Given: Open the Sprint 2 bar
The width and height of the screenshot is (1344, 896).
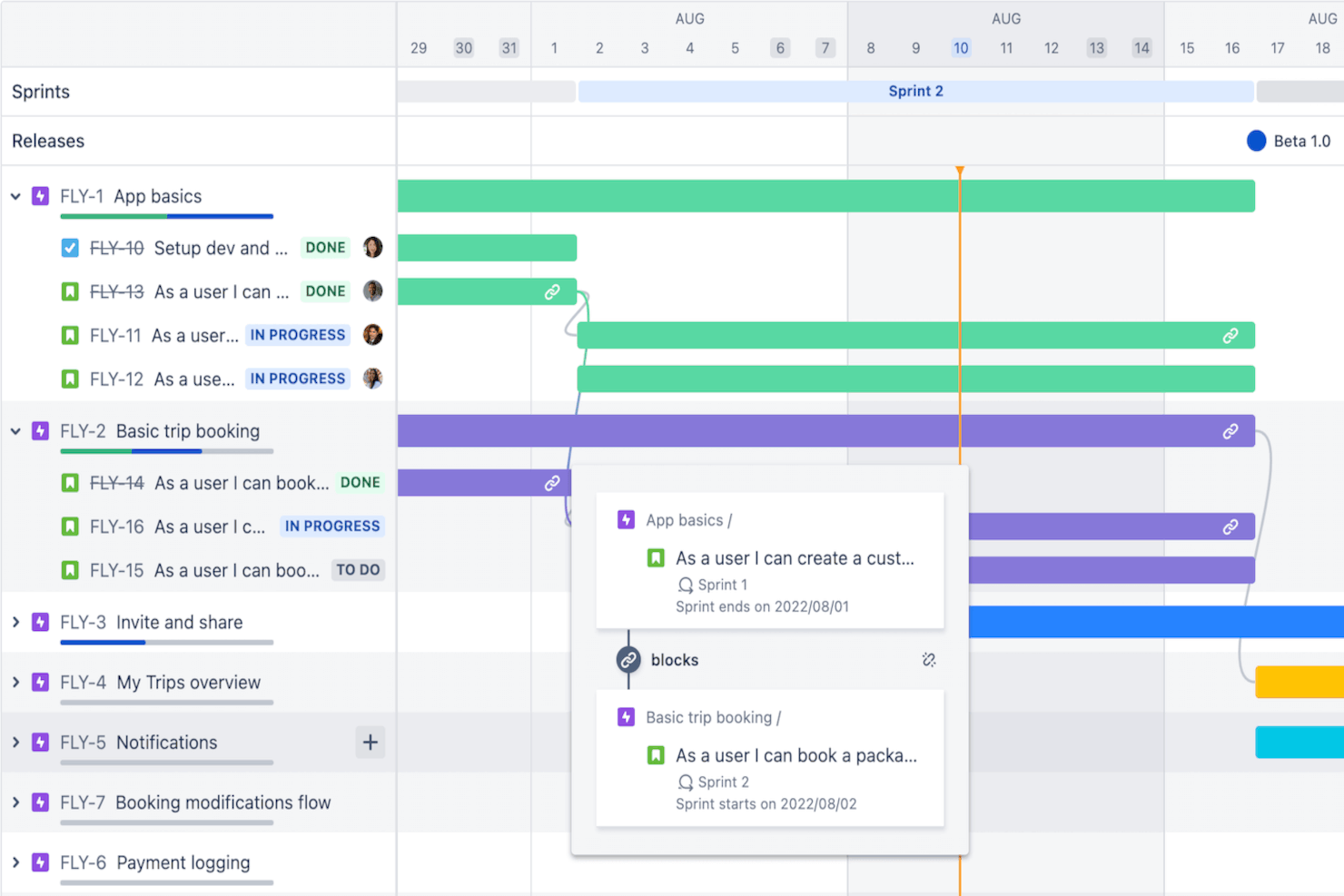Looking at the screenshot, I should 915,91.
